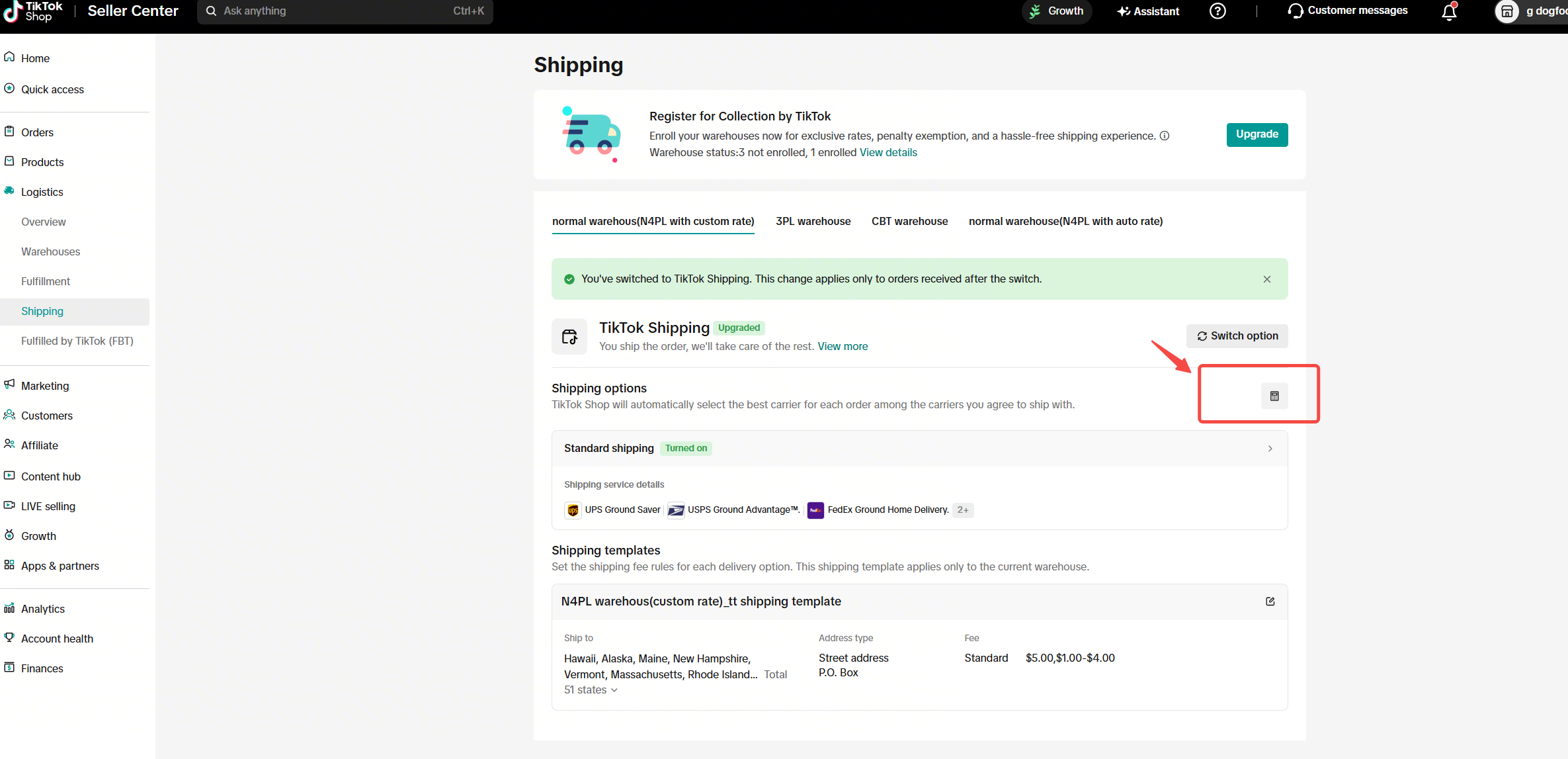Click the UPS Ground Saver carrier logo
1568x759 pixels.
(573, 510)
